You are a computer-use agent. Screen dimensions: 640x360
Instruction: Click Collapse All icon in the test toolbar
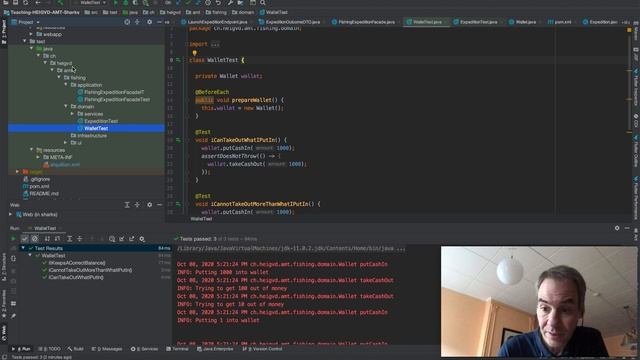[80, 239]
